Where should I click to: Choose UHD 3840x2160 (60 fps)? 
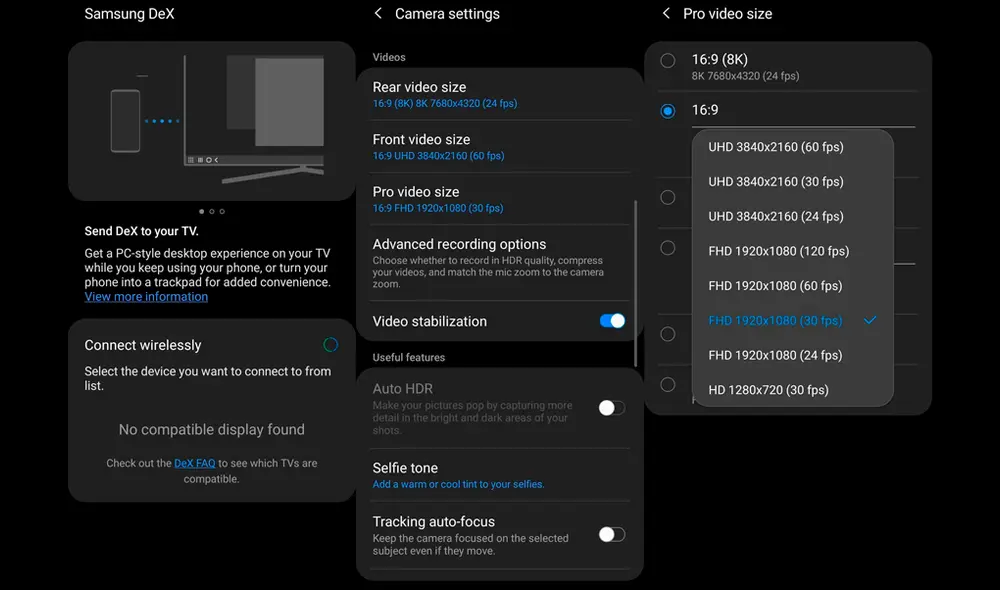pyautogui.click(x=779, y=146)
